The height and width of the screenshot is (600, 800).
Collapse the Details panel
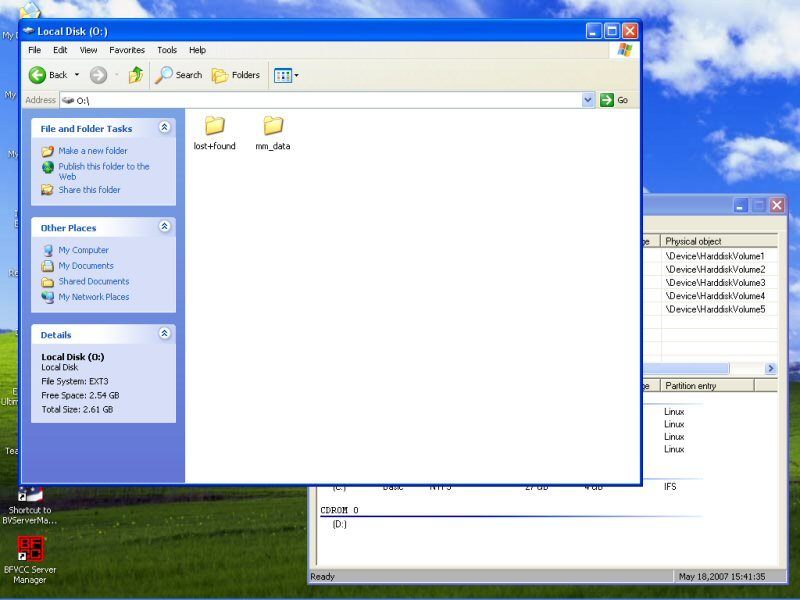click(x=164, y=333)
